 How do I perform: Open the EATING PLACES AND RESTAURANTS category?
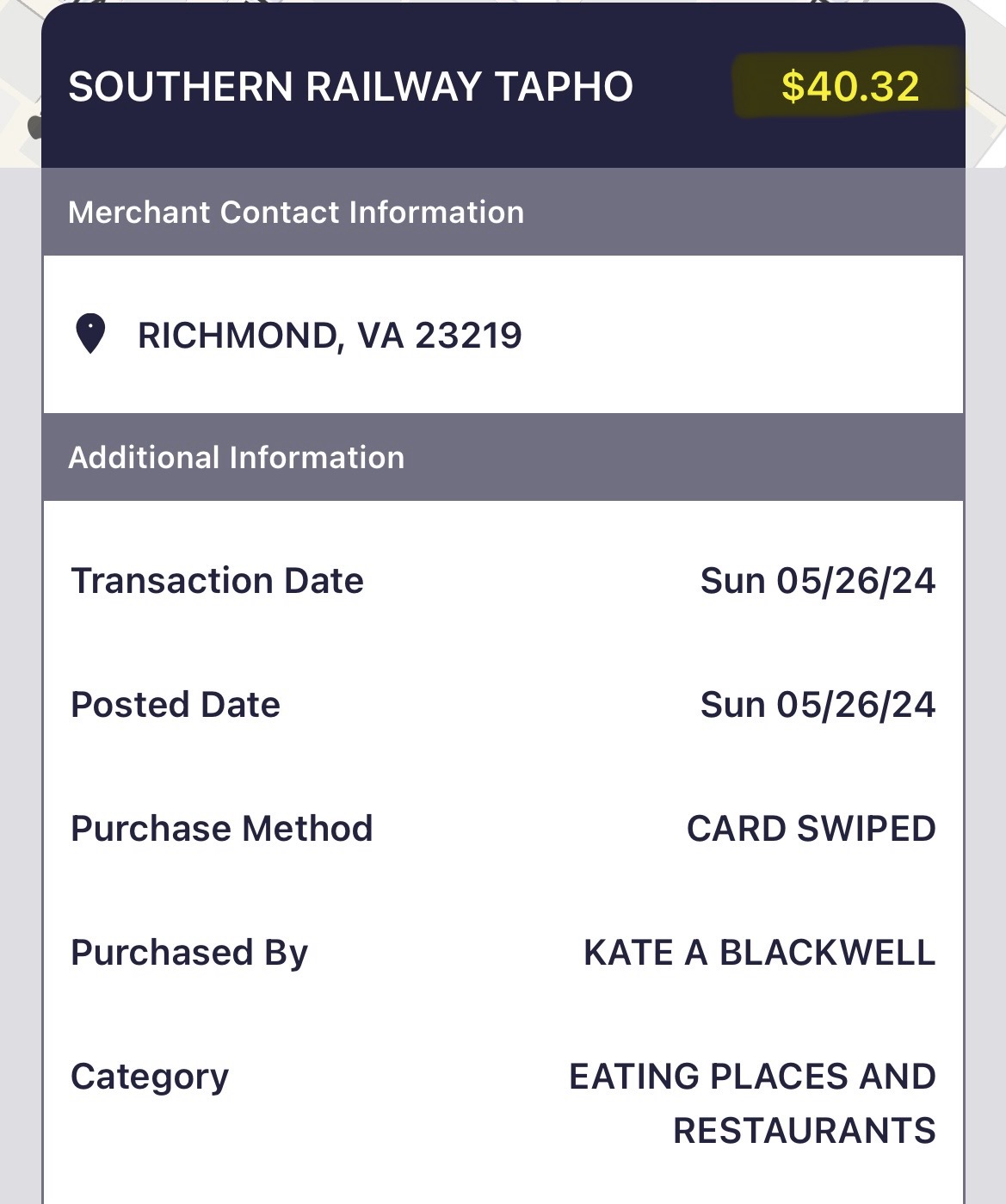(x=752, y=1102)
